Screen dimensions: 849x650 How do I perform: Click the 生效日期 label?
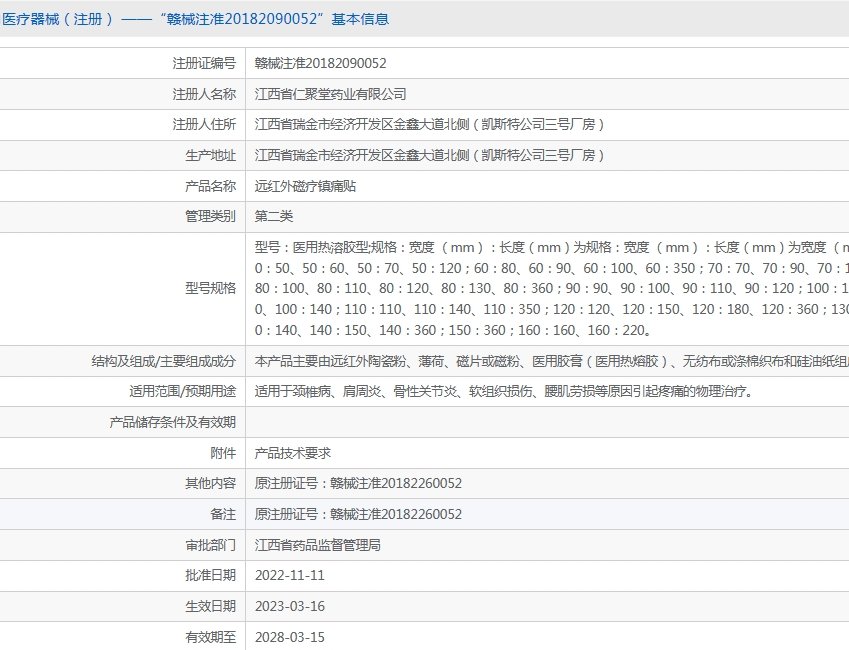click(211, 606)
